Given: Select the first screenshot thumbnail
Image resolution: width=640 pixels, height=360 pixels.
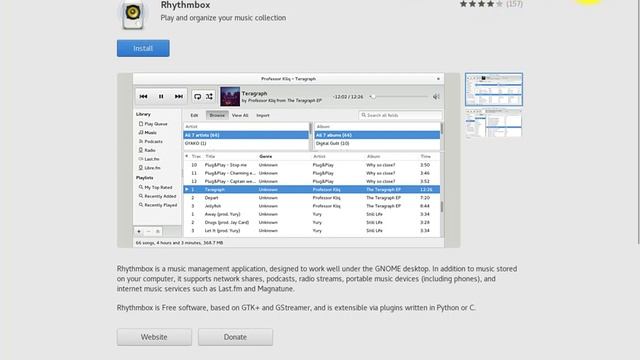Looking at the screenshot, I should (493, 89).
